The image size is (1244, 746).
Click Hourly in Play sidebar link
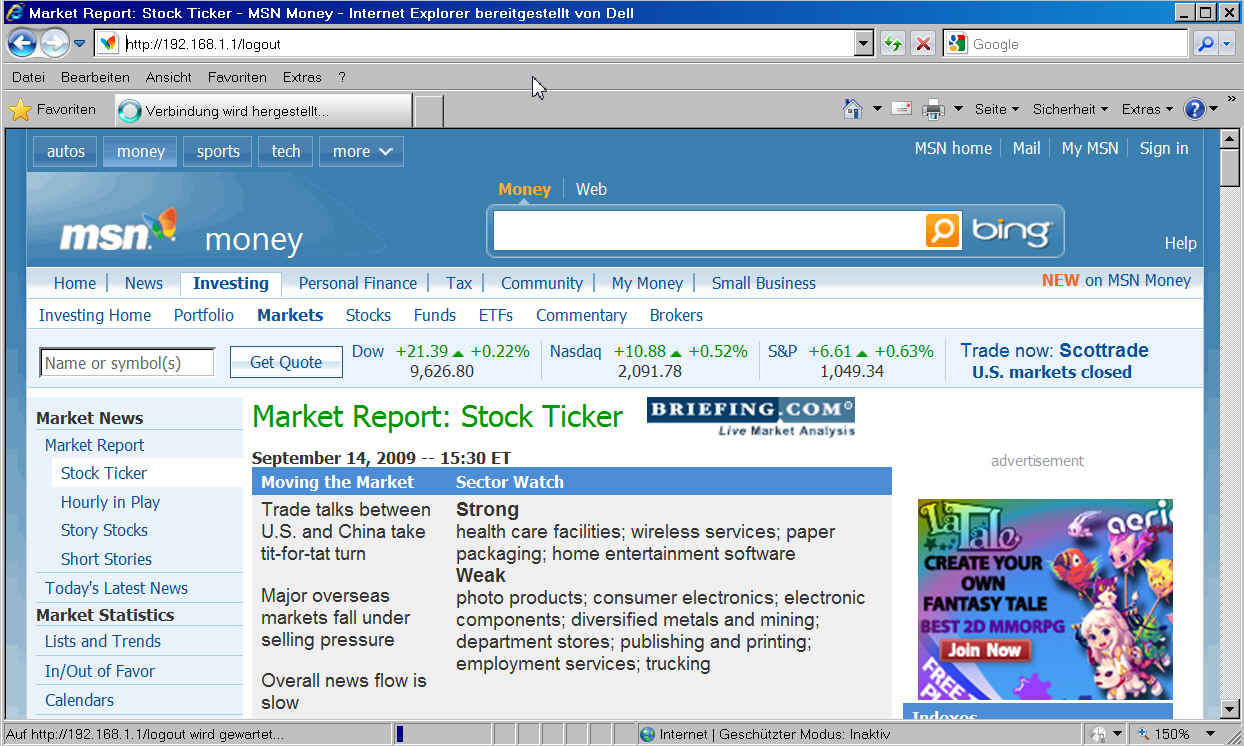click(110, 502)
